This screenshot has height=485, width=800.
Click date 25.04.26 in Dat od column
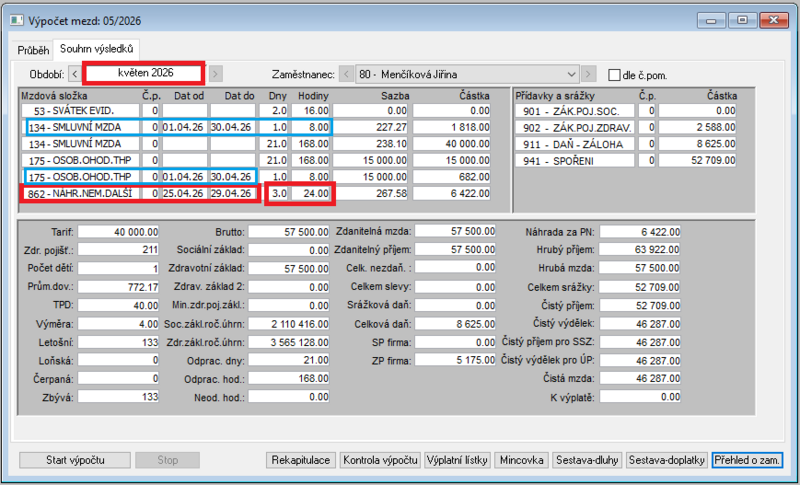tap(184, 193)
